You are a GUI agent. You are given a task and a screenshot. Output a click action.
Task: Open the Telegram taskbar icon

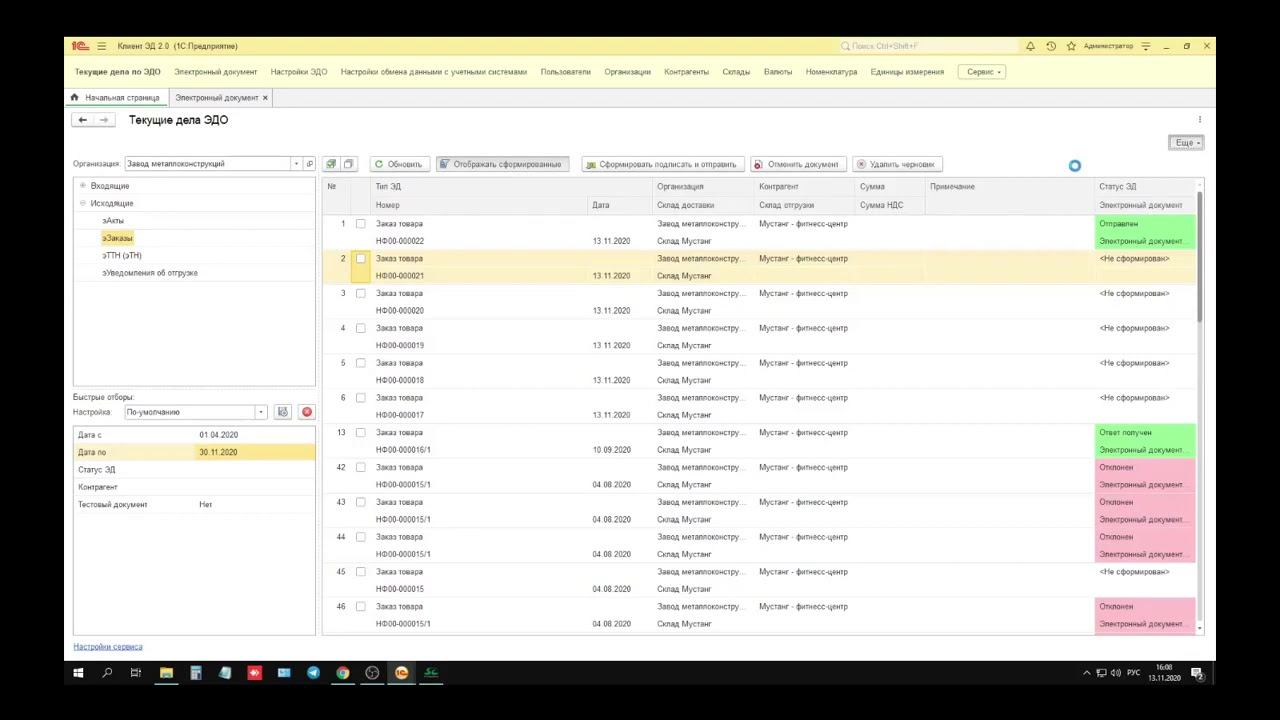pyautogui.click(x=313, y=673)
